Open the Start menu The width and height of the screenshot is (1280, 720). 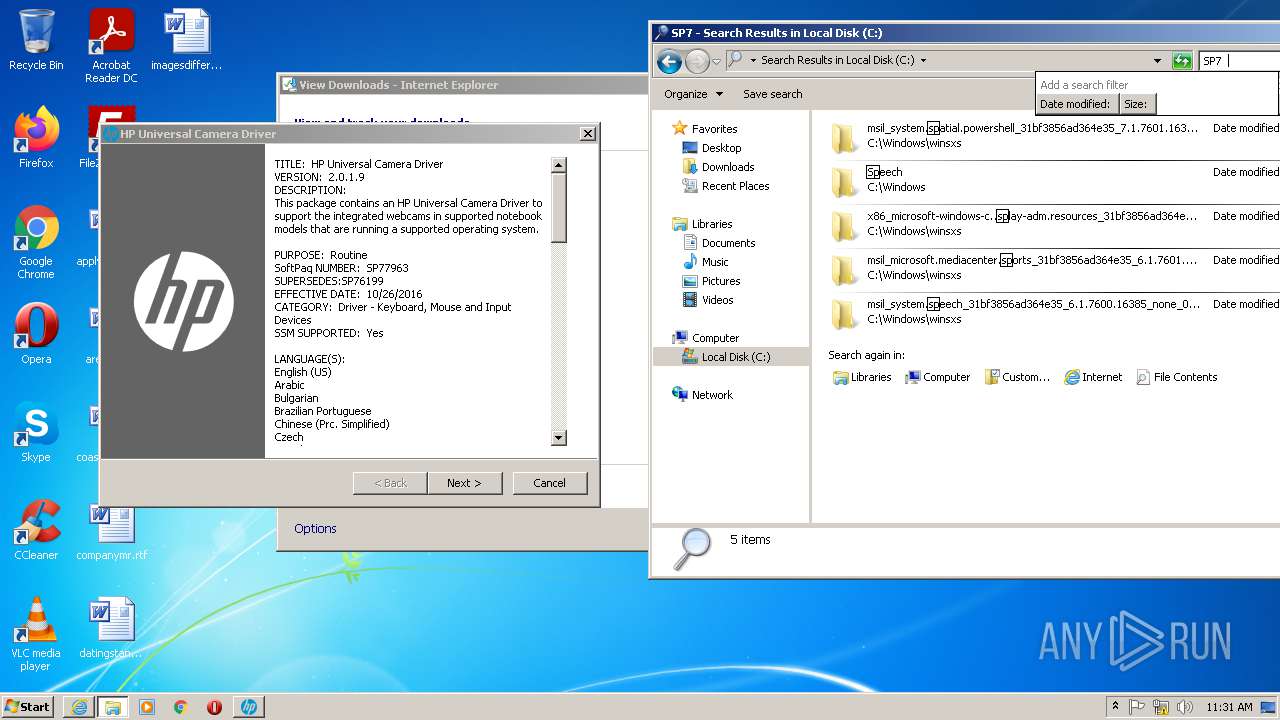(28, 706)
